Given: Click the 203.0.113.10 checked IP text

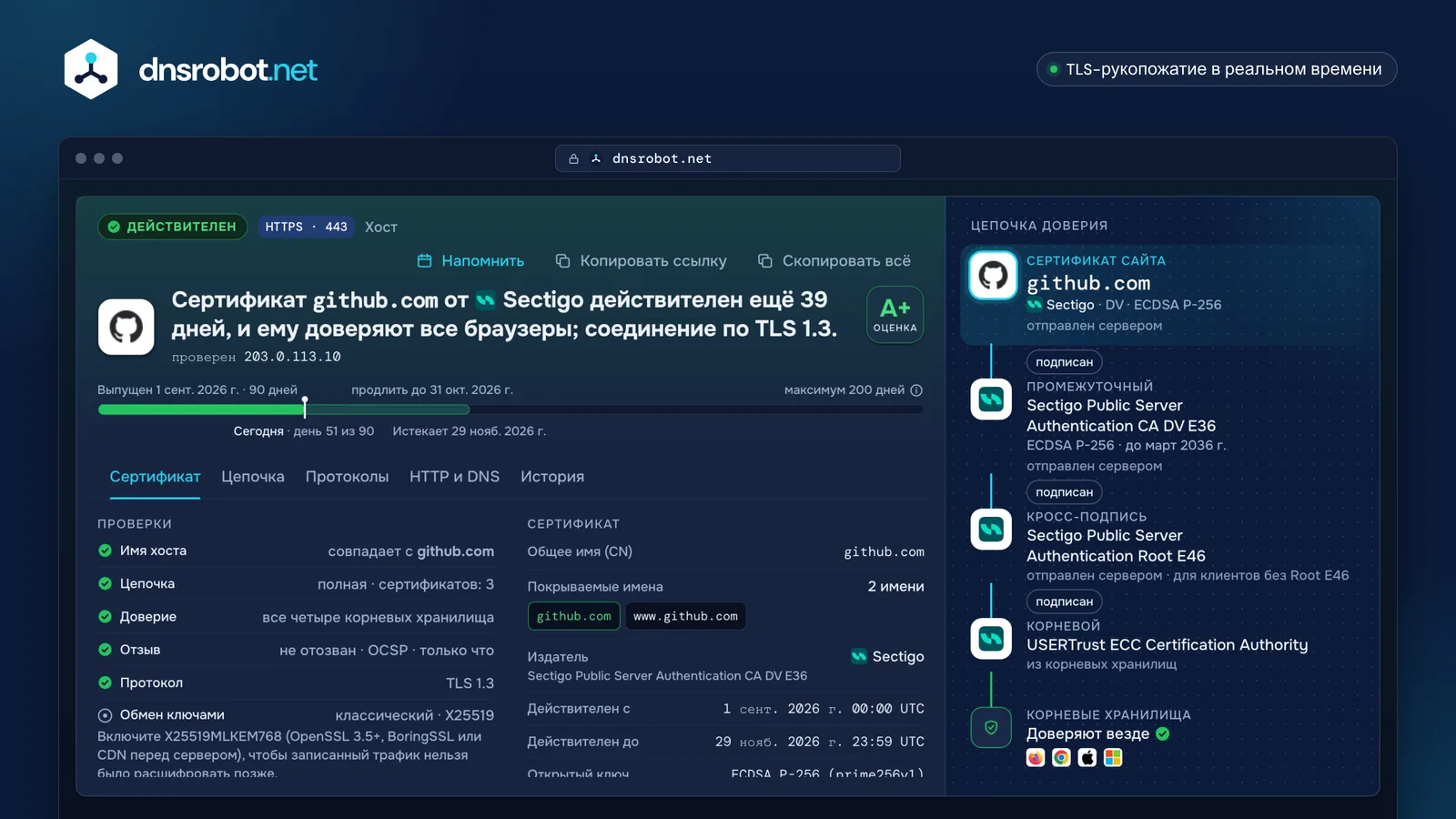Looking at the screenshot, I should tap(292, 357).
